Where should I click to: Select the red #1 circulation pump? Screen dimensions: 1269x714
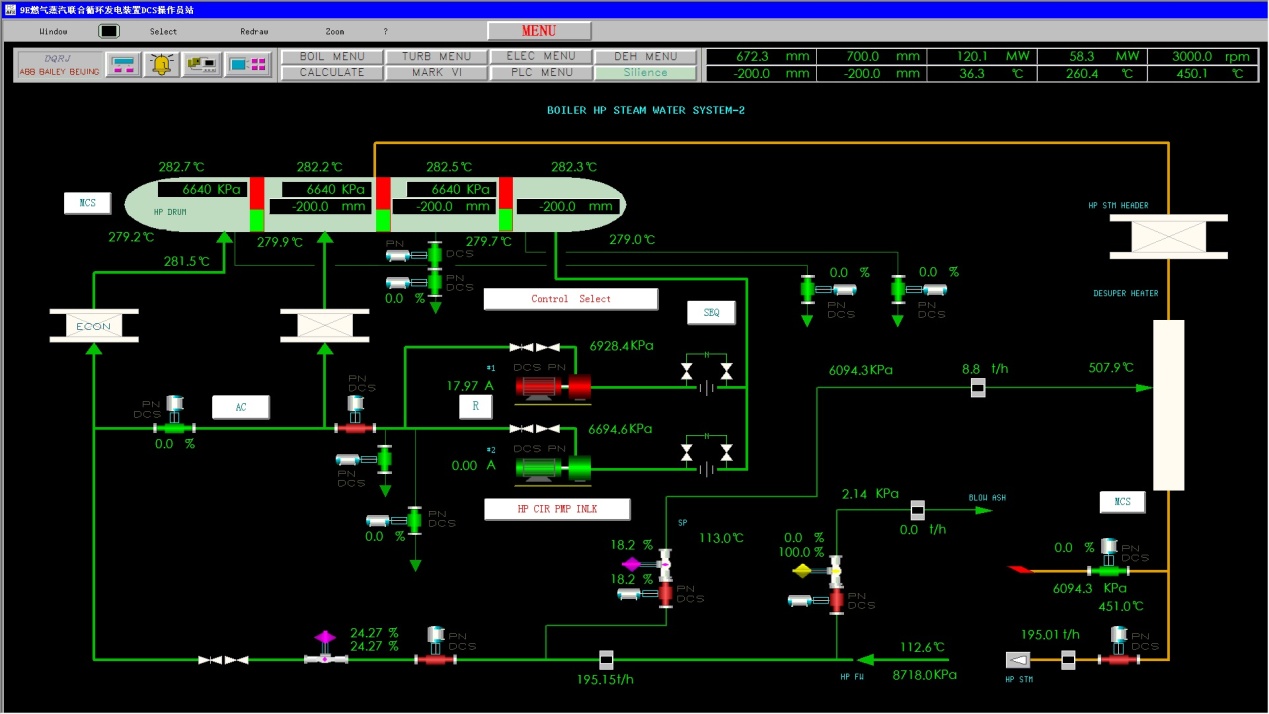(552, 386)
